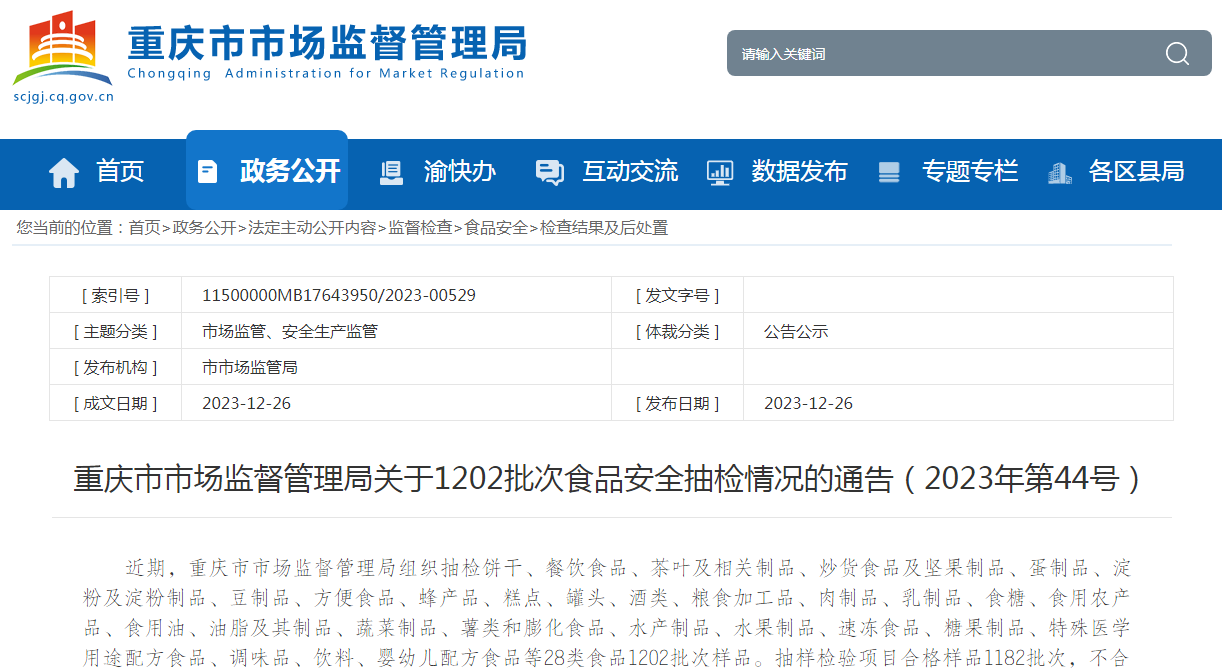Click the icon beside 渝快办
Screen dimensions: 1222x670
pos(391,172)
